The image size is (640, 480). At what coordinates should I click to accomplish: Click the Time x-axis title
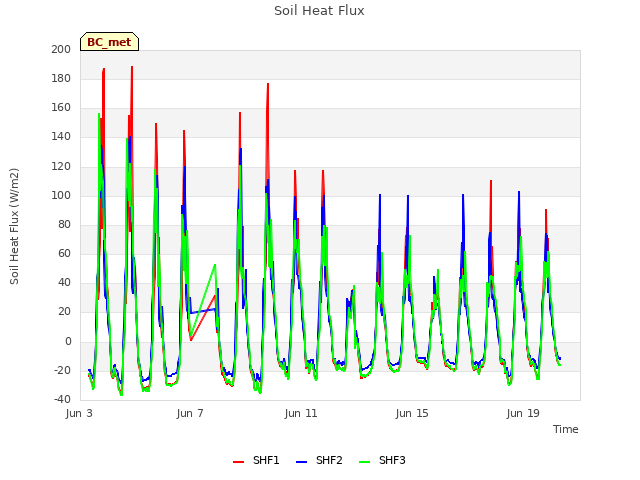click(566, 429)
